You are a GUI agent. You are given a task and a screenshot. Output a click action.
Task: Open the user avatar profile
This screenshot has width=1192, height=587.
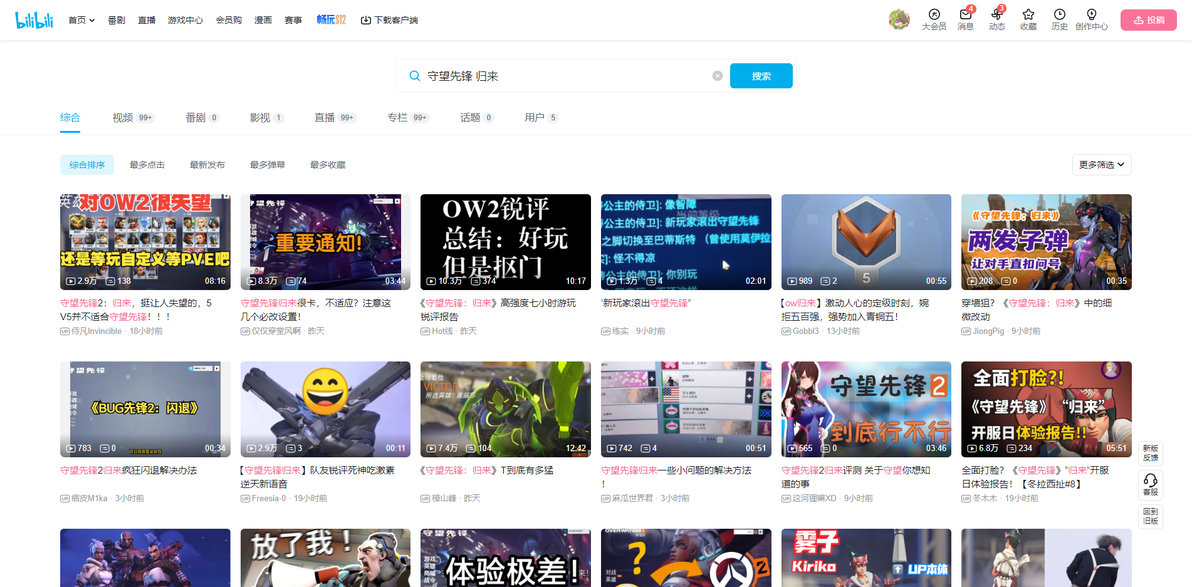899,20
